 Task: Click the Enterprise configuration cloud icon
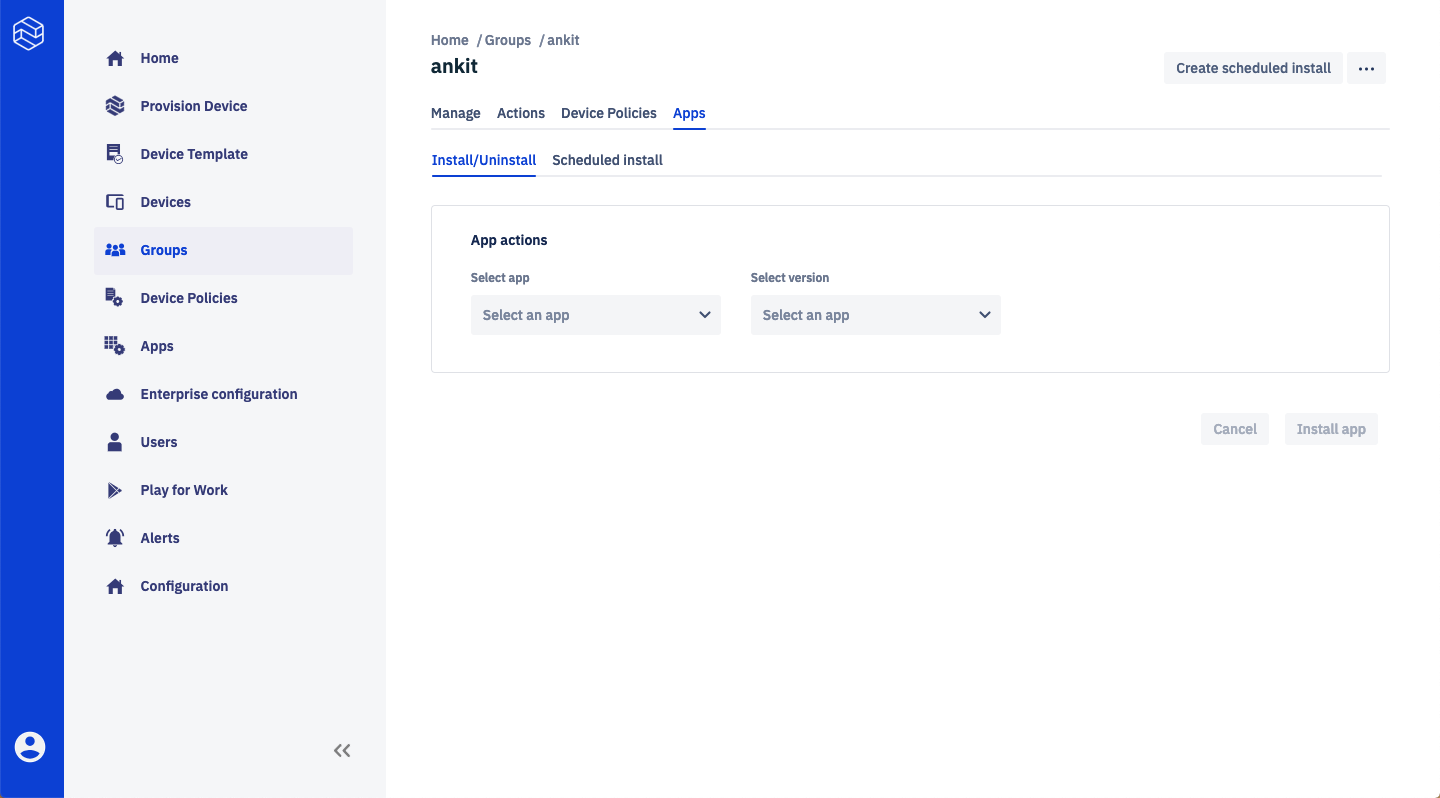click(115, 394)
